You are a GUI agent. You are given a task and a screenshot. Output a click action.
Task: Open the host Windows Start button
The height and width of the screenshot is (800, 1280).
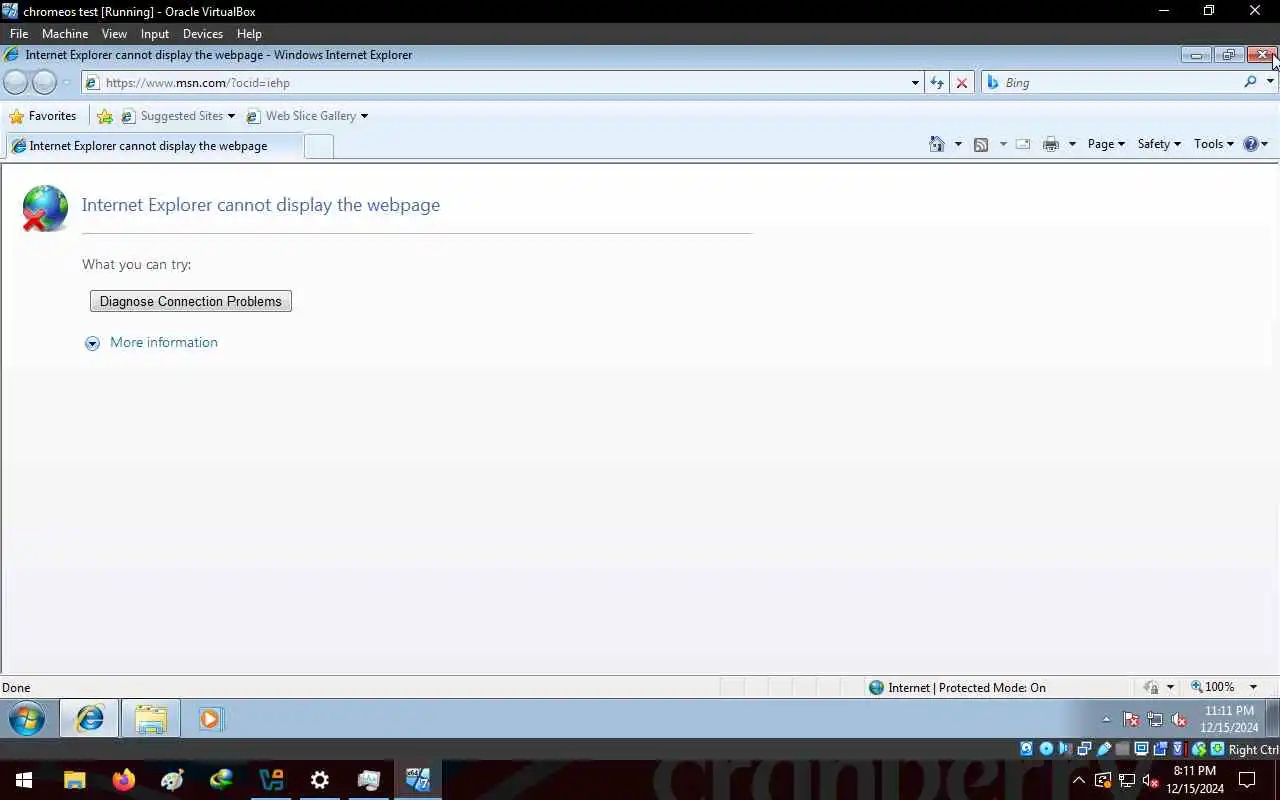coord(24,780)
